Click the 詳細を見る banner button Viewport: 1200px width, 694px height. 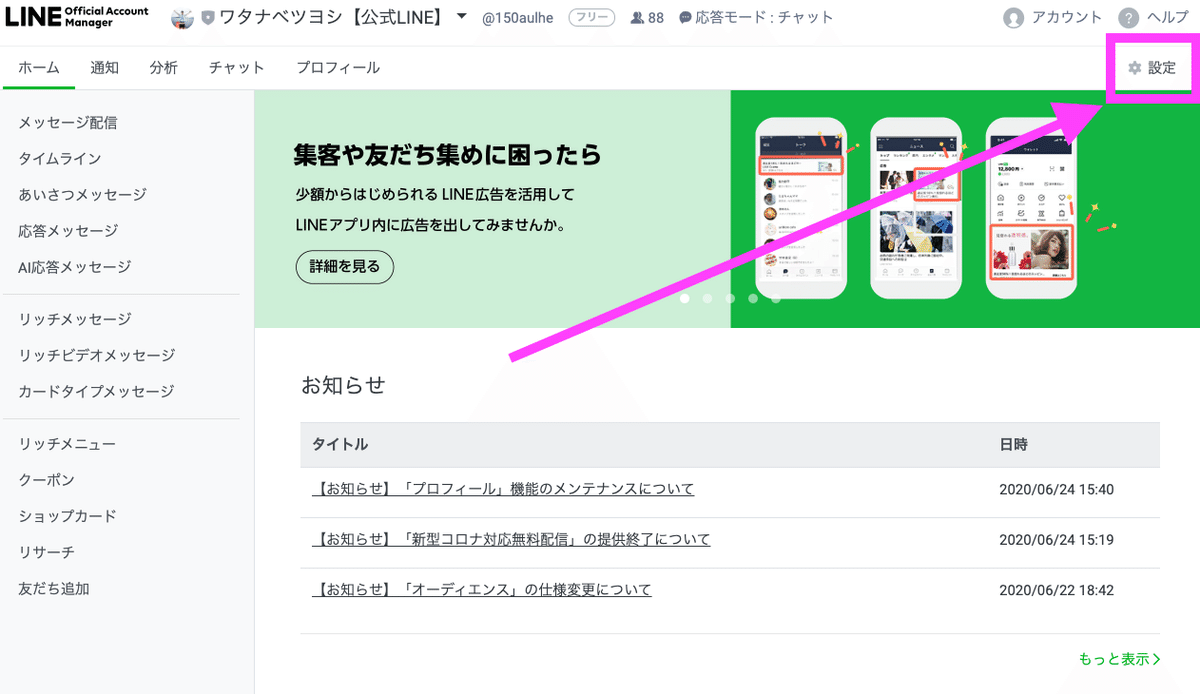point(345,267)
